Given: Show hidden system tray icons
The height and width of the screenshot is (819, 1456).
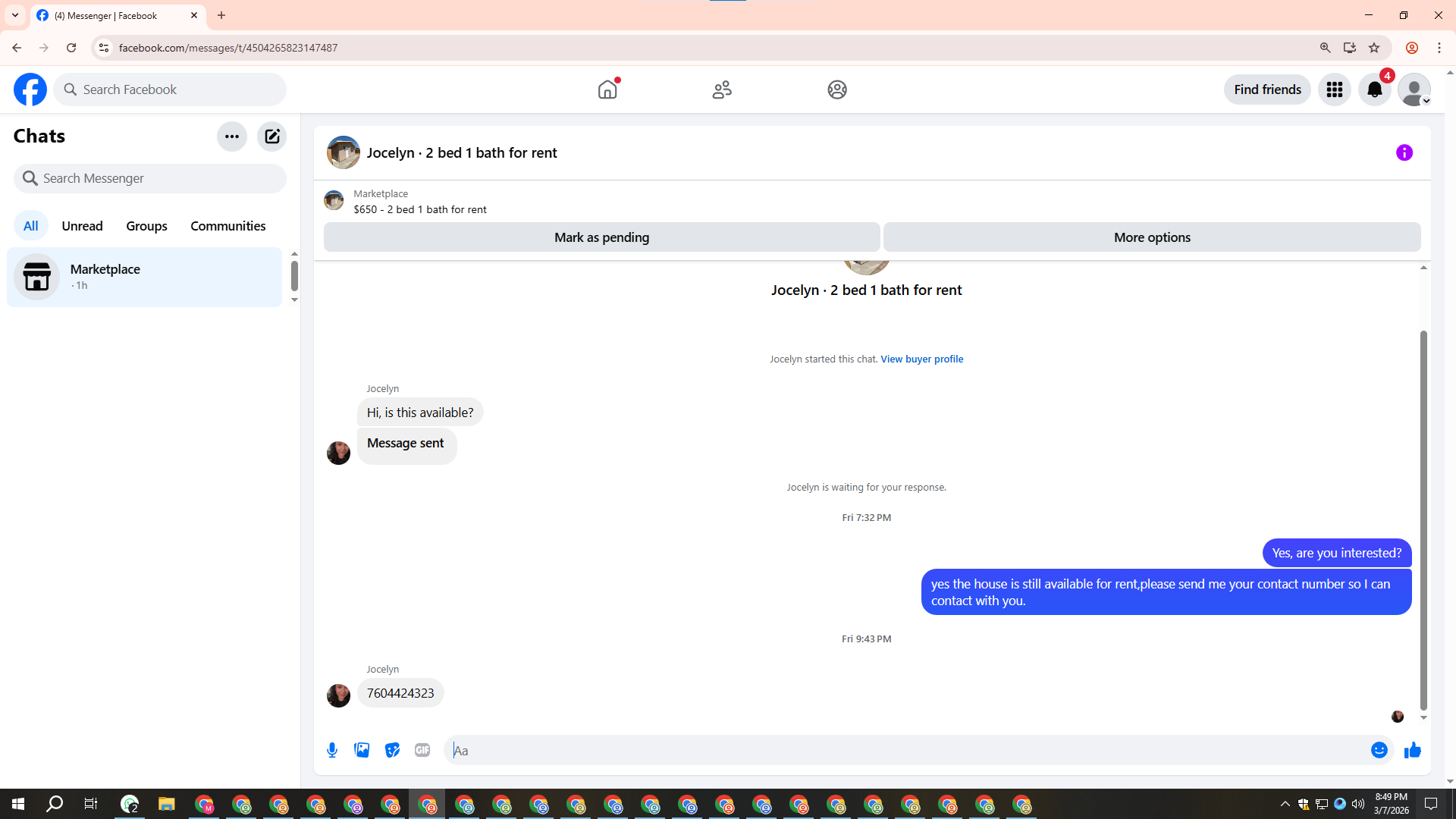Looking at the screenshot, I should coord(1285,804).
